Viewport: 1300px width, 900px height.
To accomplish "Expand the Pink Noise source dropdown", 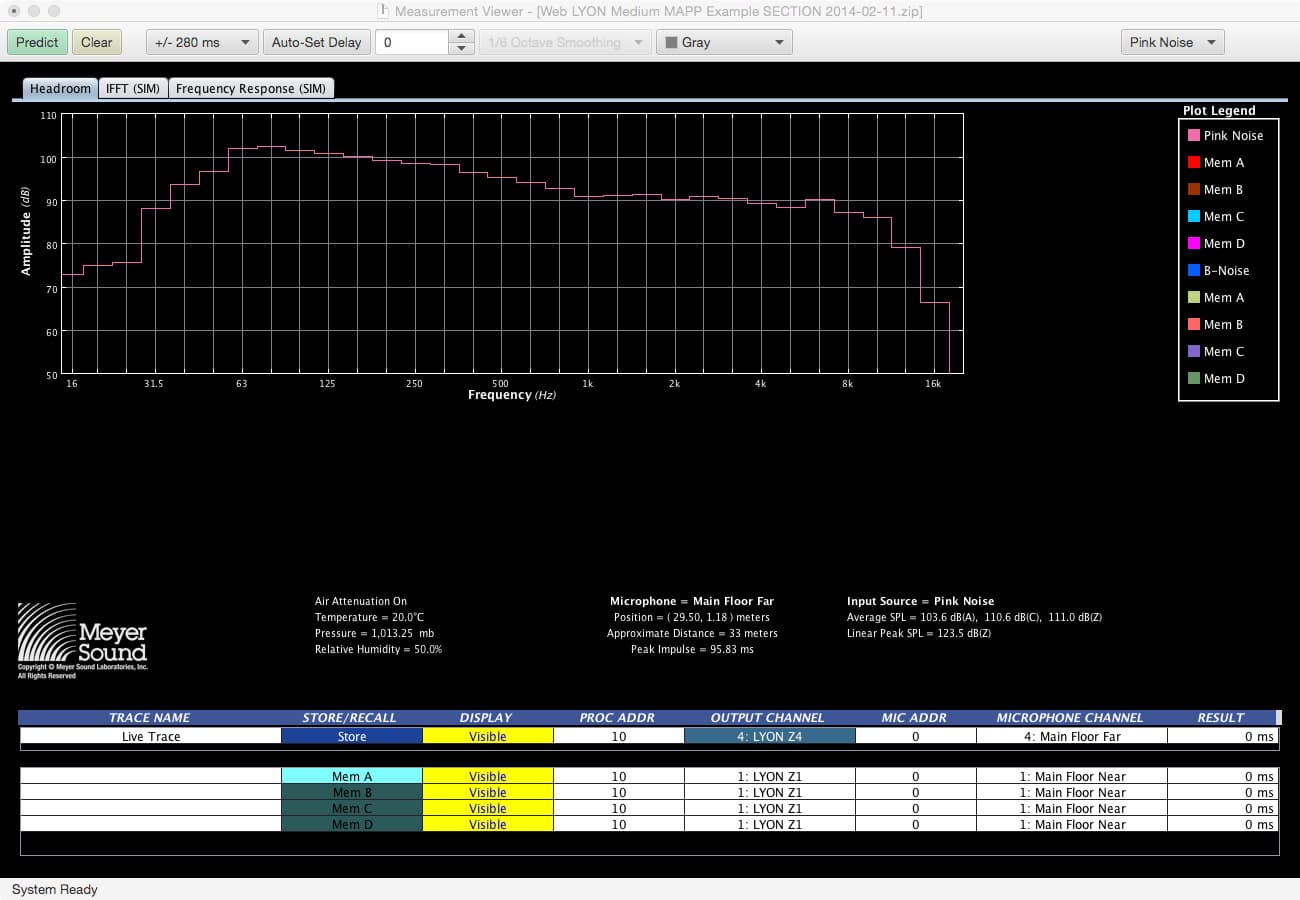I will [x=1172, y=42].
